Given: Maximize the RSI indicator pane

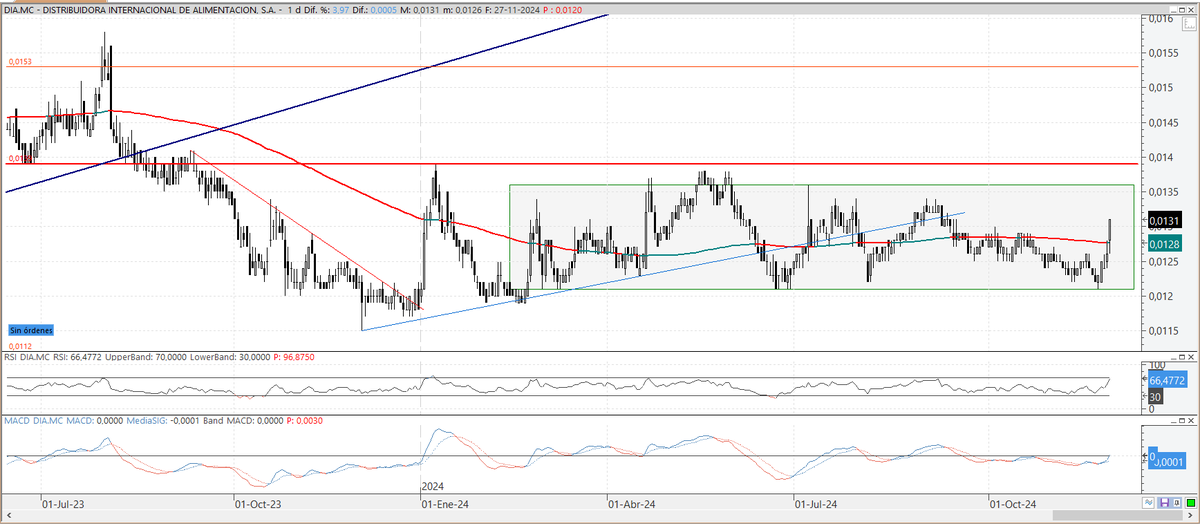Looking at the screenshot, I should point(1182,357).
